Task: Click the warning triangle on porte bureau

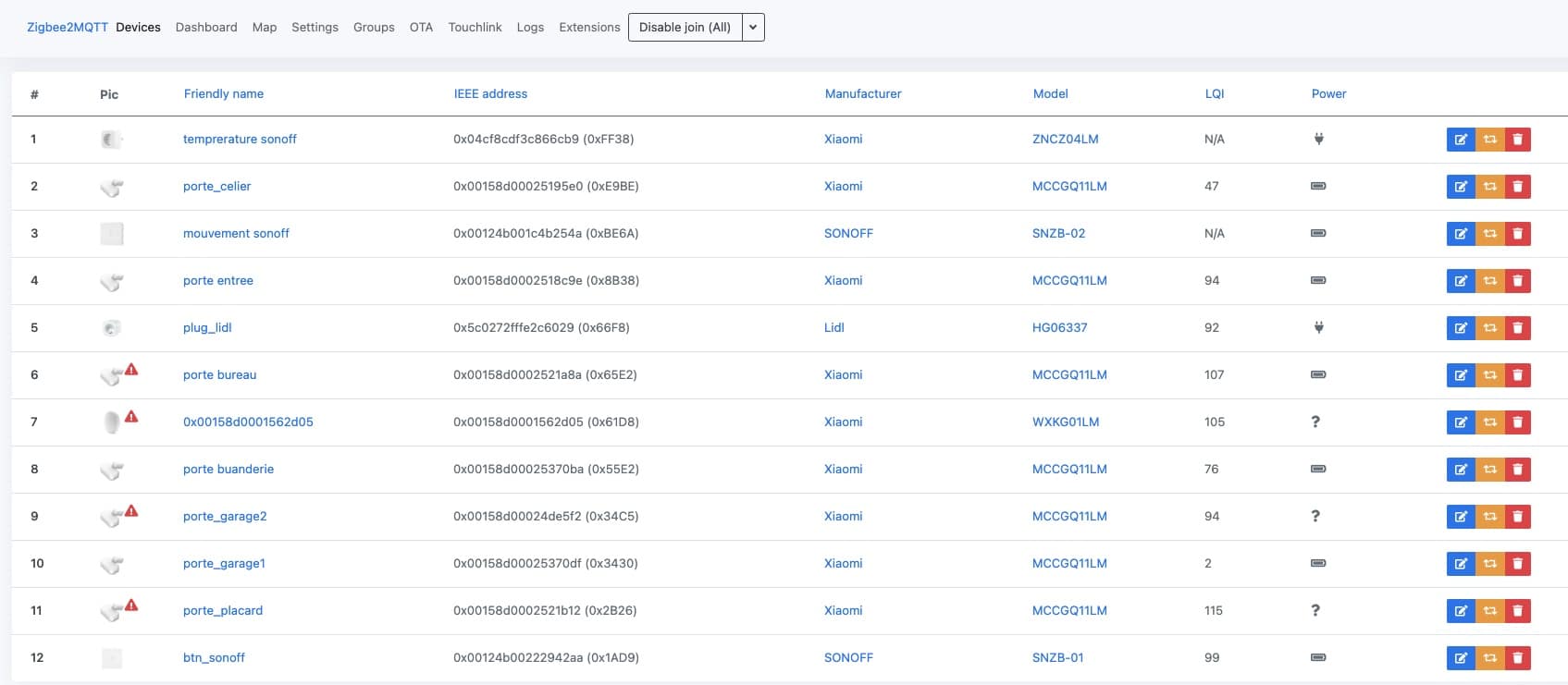Action: (131, 369)
